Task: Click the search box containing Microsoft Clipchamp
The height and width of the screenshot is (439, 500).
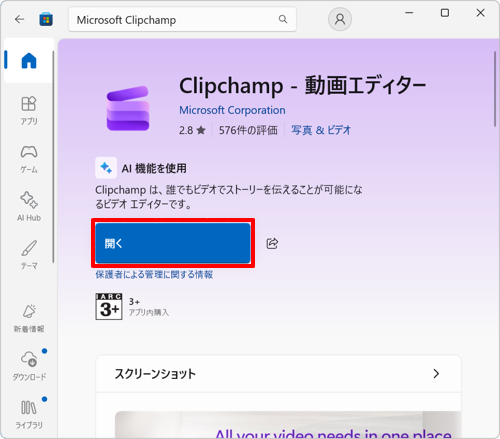Action: click(x=182, y=20)
